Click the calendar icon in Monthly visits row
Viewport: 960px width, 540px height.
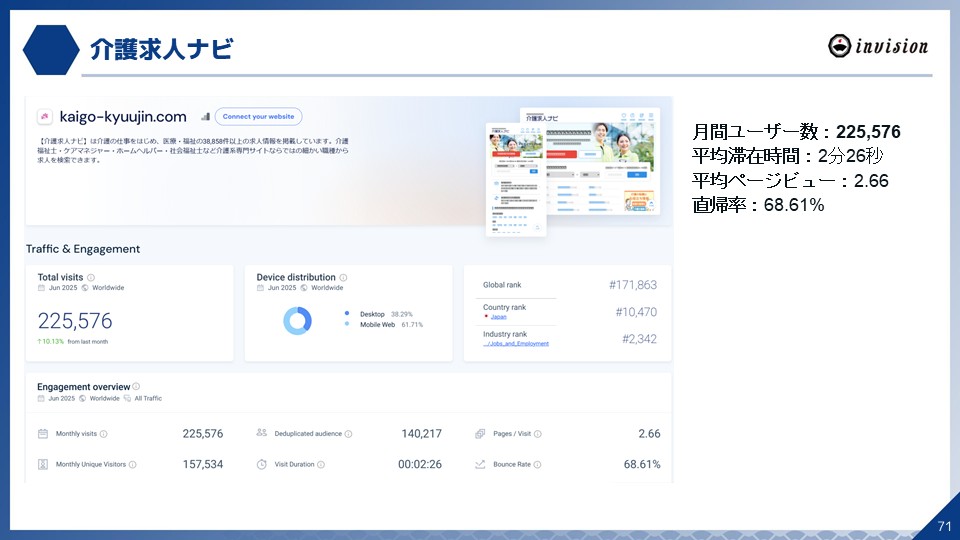click(43, 433)
